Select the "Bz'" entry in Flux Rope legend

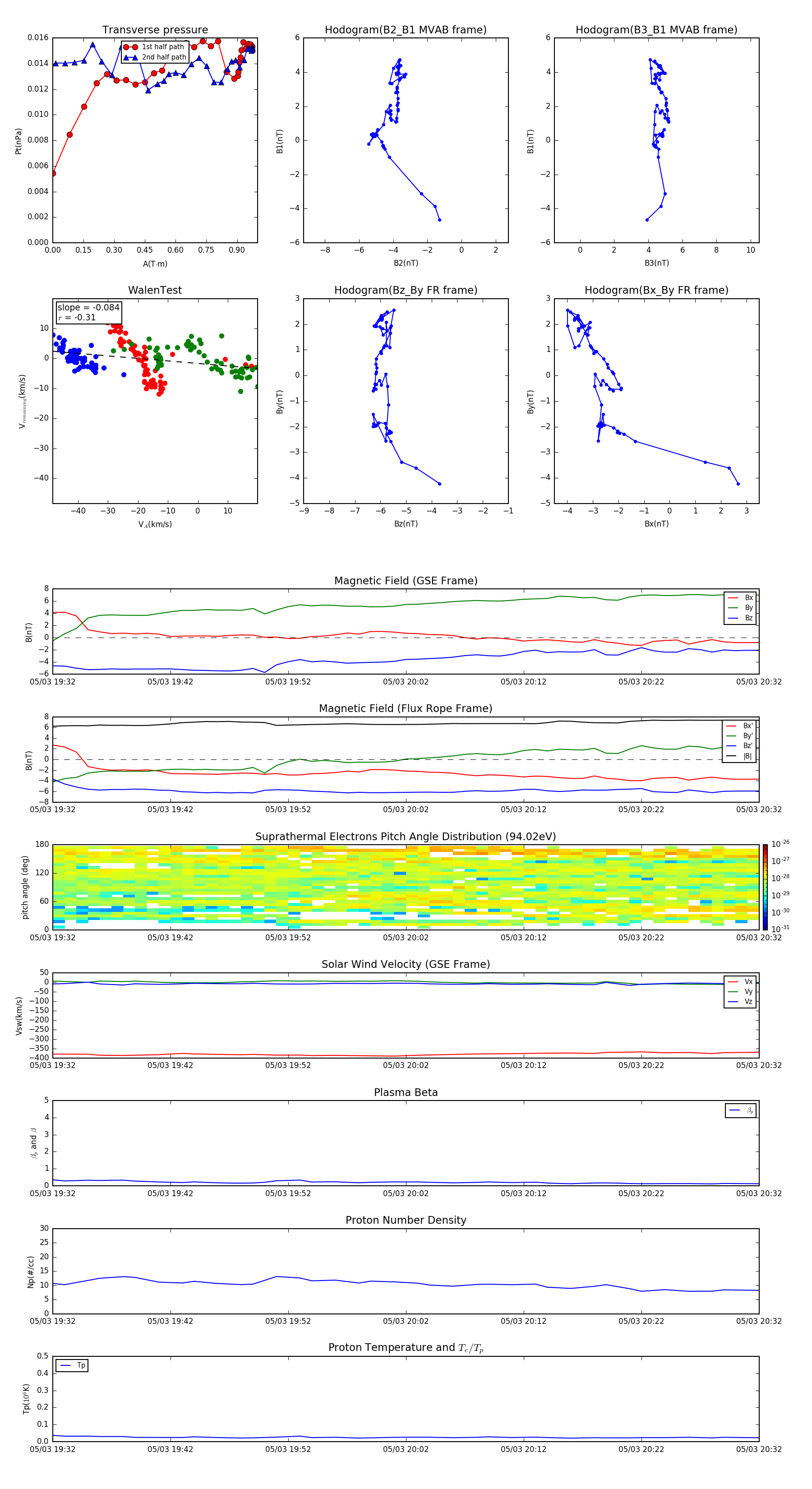click(740, 746)
